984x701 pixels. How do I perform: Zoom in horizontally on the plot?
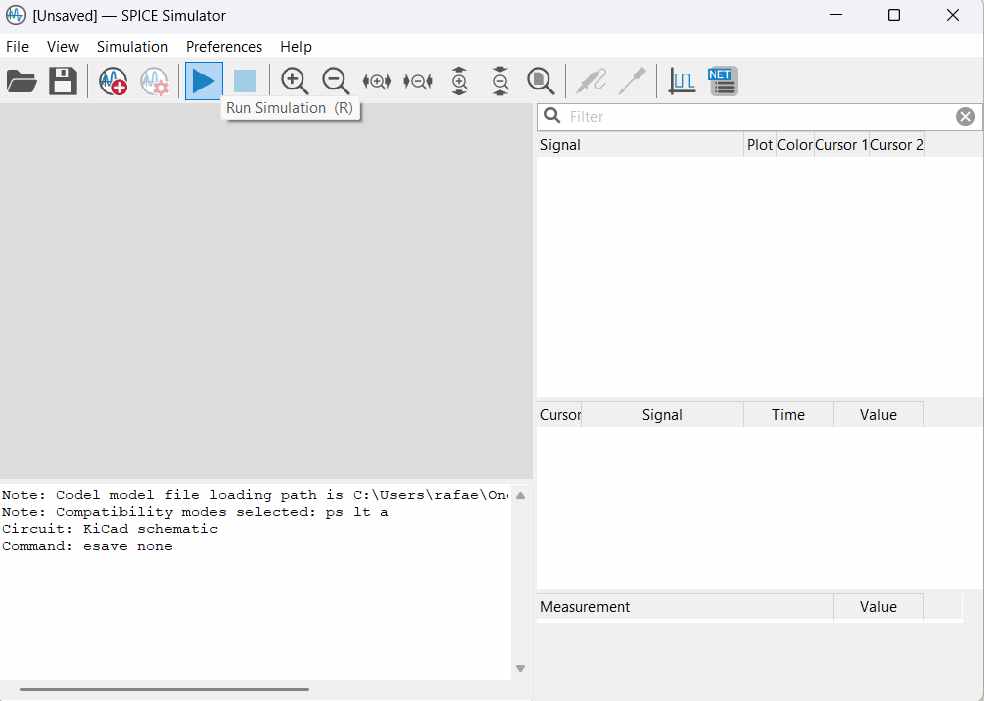point(377,82)
